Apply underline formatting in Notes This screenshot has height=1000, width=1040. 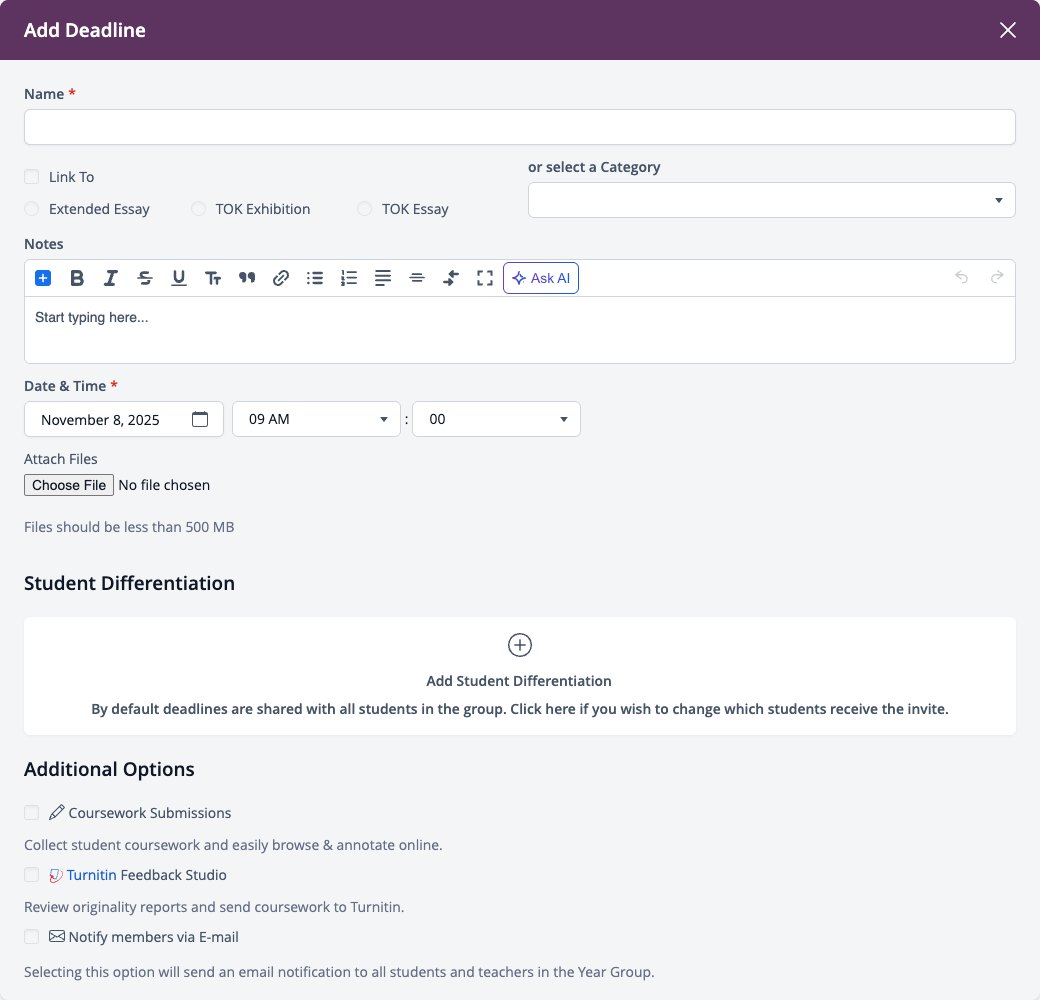[x=178, y=278]
